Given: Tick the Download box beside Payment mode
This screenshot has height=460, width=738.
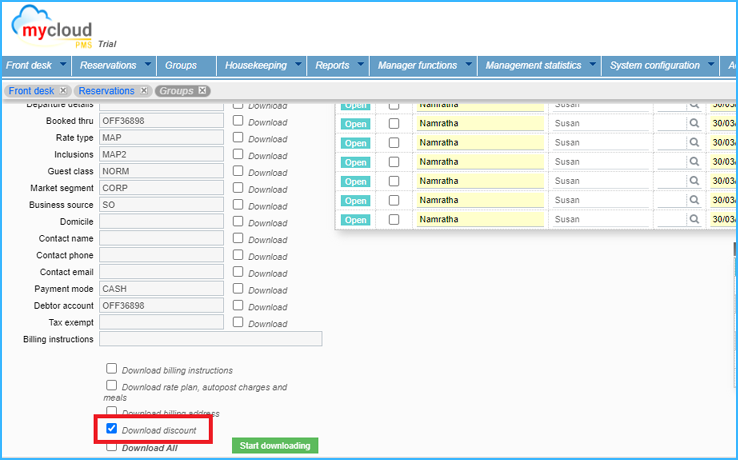Looking at the screenshot, I should coord(238,288).
